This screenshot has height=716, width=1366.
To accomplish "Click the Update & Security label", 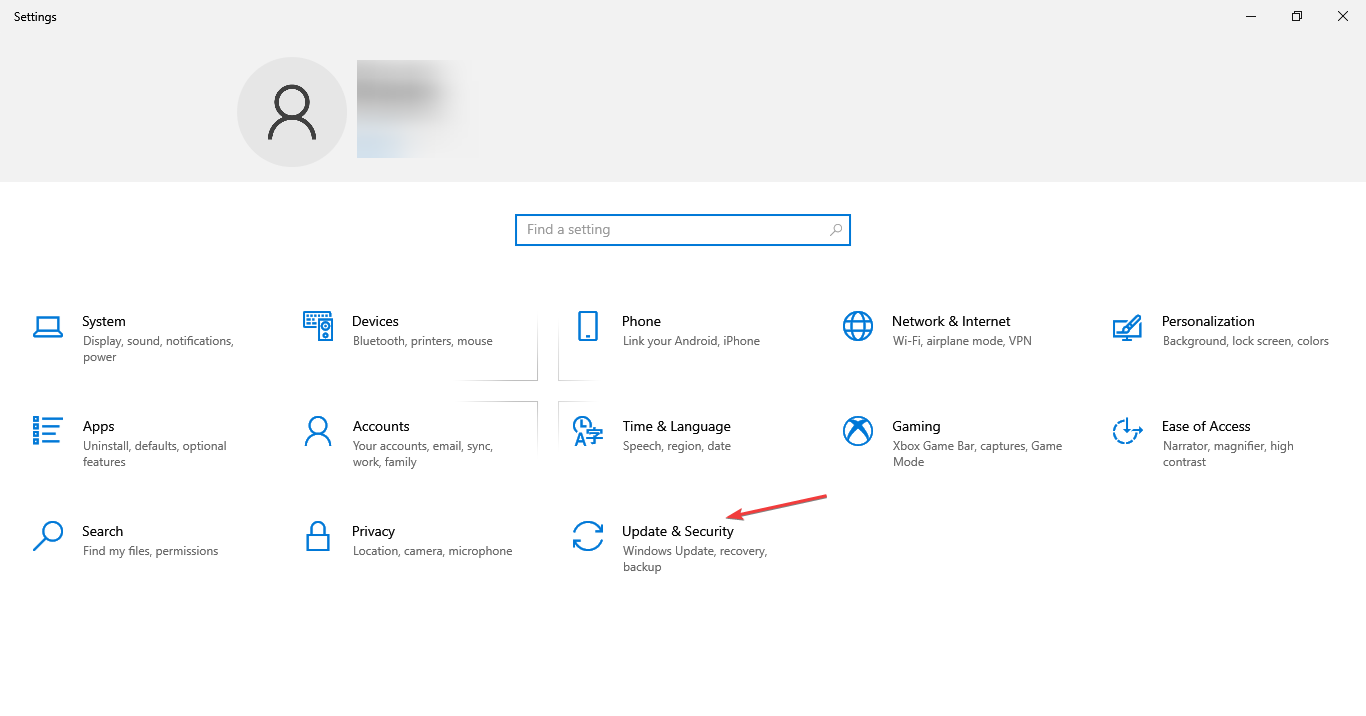I will coord(678,531).
